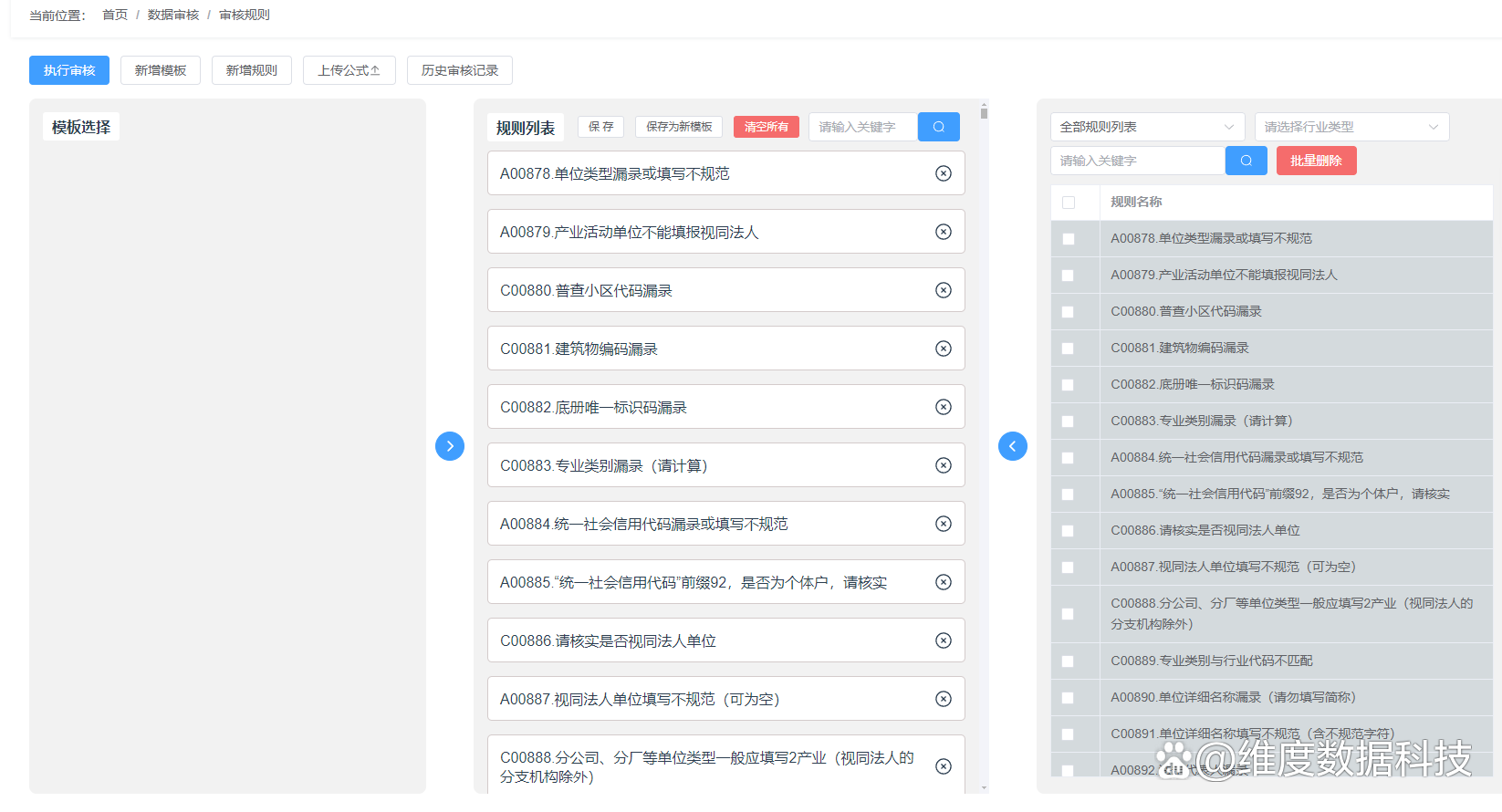Click the red 批量删除 button
1502x812 pixels.
(x=1316, y=161)
